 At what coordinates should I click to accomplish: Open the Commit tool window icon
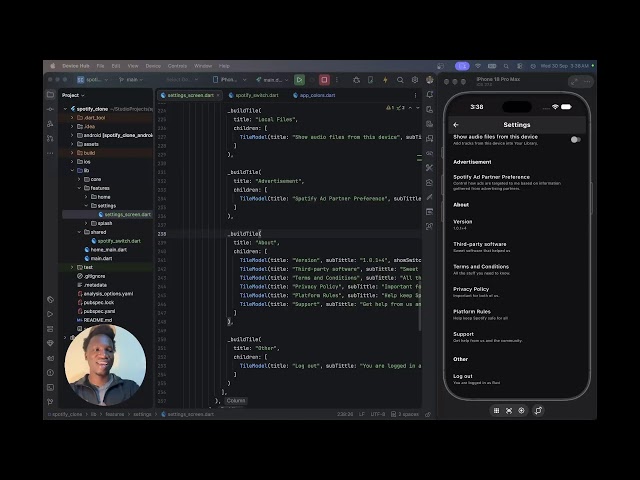click(50, 109)
